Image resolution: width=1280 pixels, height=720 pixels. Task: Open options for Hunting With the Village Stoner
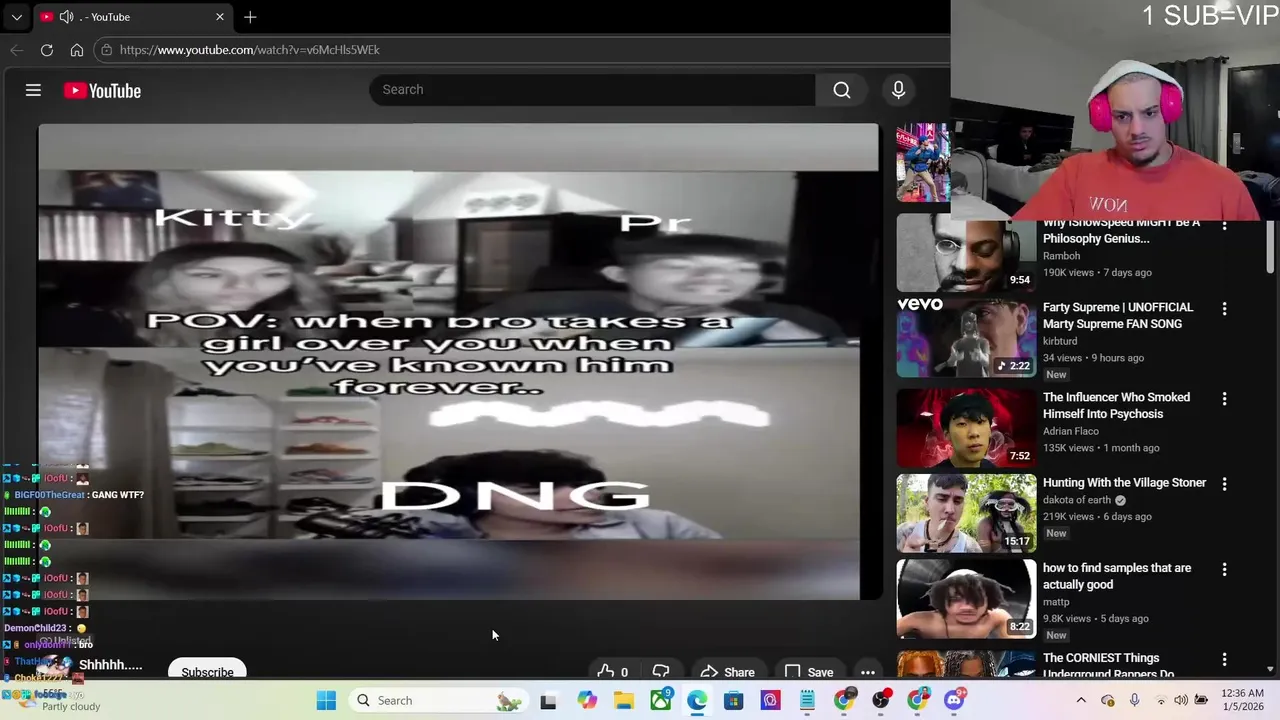point(1224,484)
